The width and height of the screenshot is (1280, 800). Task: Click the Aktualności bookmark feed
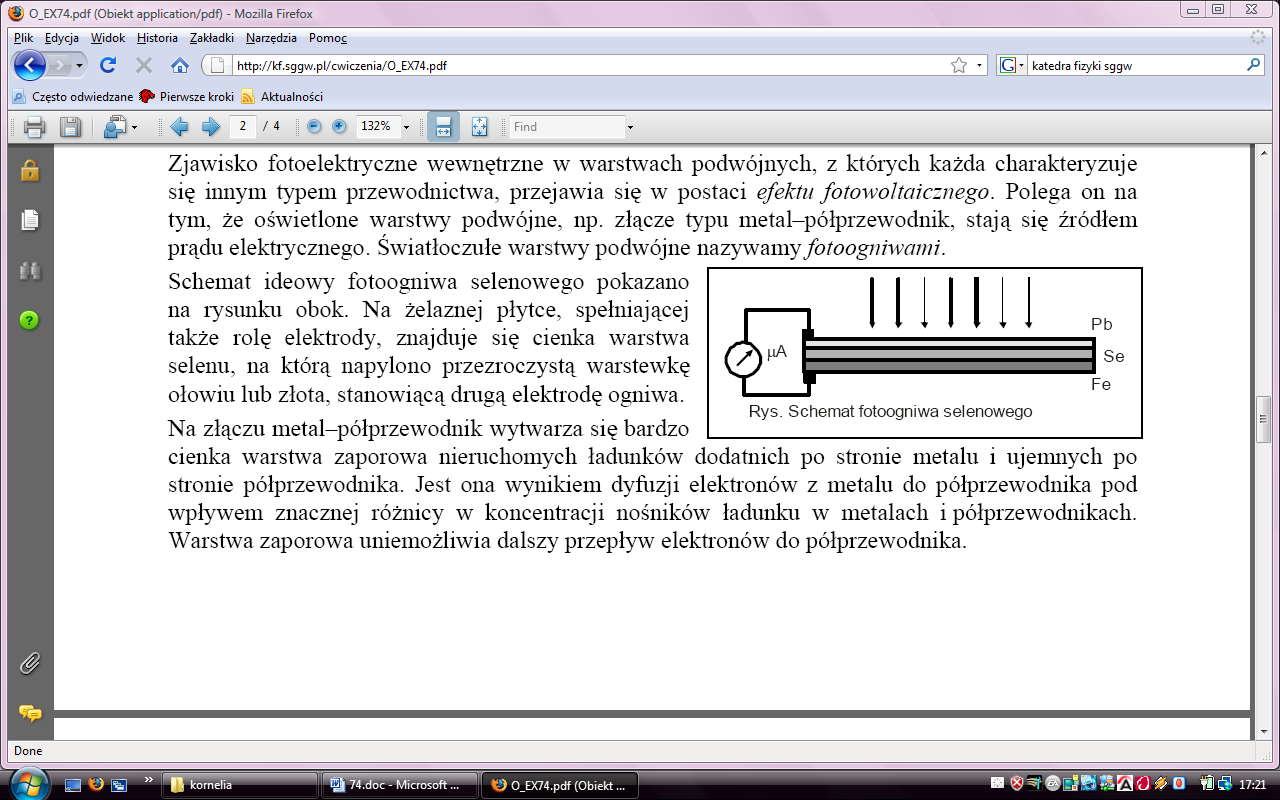[x=291, y=97]
